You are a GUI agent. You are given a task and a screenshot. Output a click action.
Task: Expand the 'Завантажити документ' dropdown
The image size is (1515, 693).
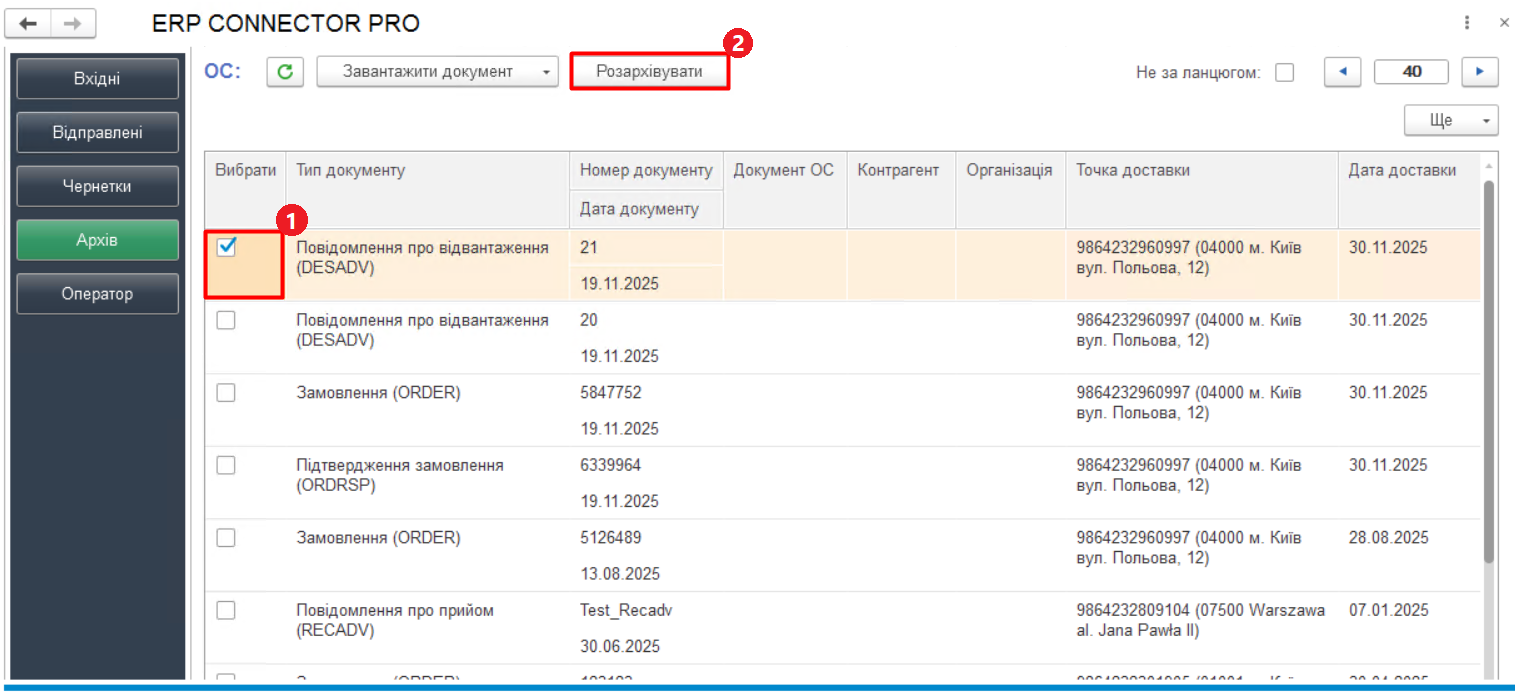pyautogui.click(x=545, y=72)
